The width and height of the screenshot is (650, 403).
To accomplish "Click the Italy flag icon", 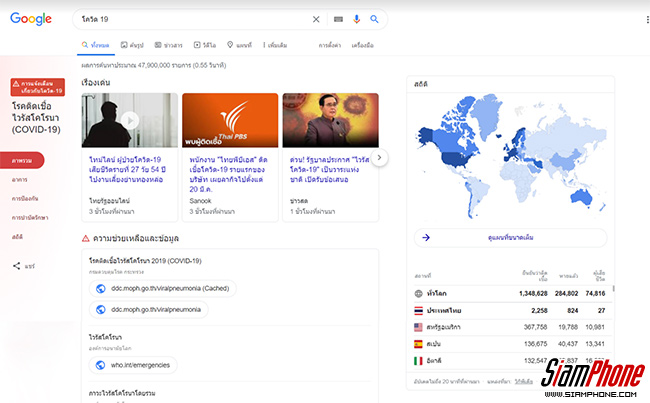I will tap(419, 361).
